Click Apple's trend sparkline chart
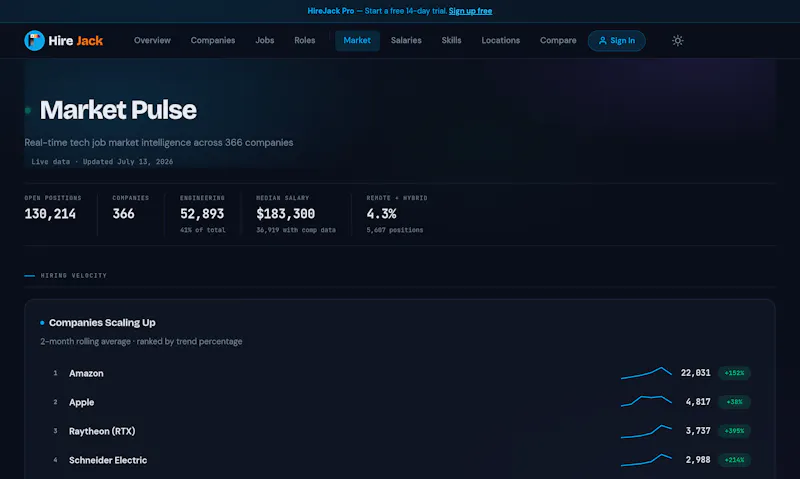This screenshot has width=800, height=479. pos(646,401)
